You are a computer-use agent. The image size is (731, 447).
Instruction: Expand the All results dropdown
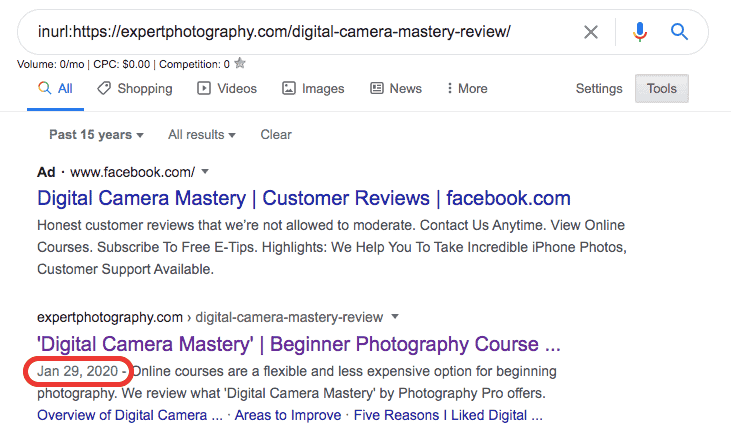click(x=202, y=135)
